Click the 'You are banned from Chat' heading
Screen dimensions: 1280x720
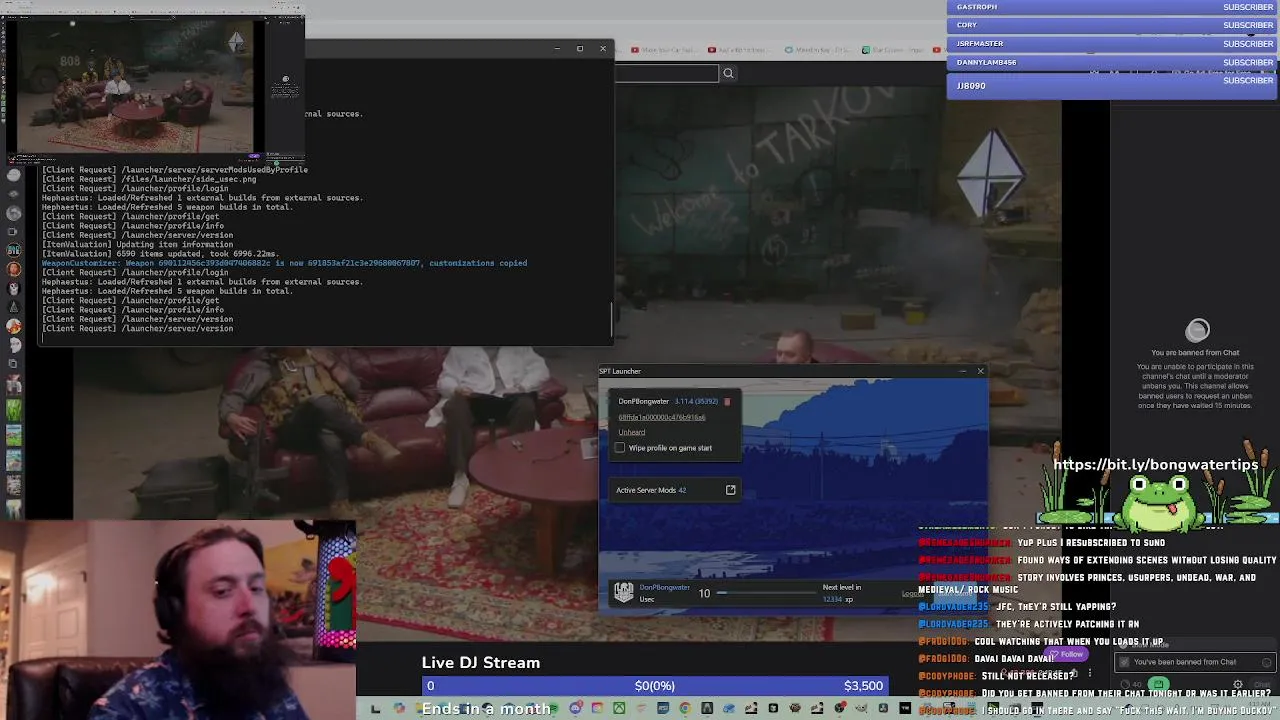pyautogui.click(x=1195, y=353)
